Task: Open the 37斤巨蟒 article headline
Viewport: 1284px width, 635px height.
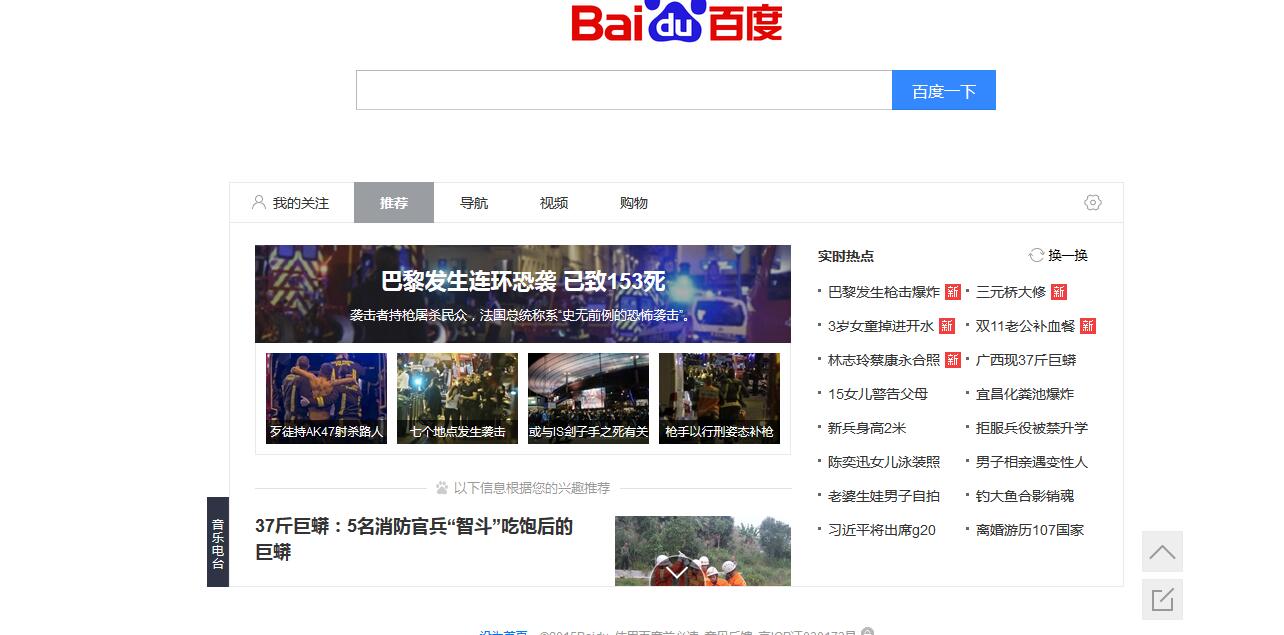Action: click(414, 539)
